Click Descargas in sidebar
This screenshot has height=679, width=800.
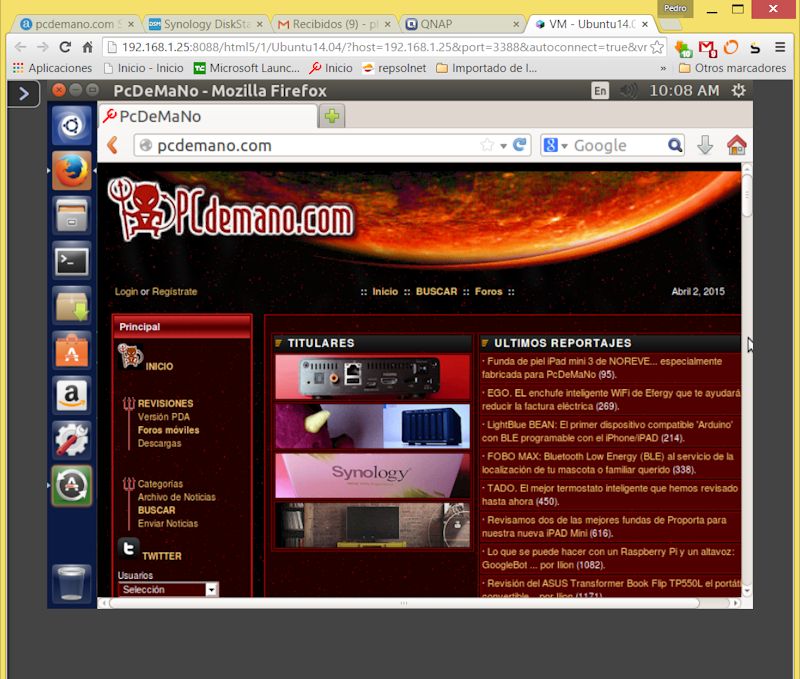(159, 443)
